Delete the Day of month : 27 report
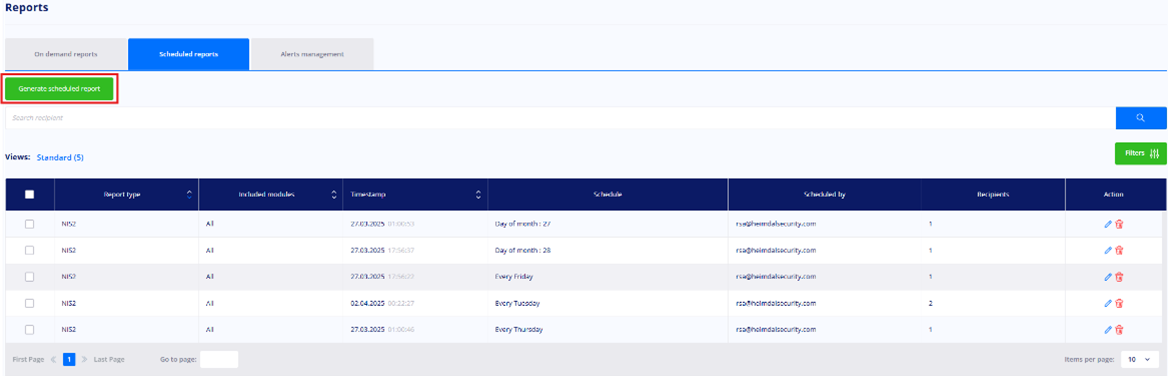Viewport: 1168px width, 376px height. click(1119, 223)
